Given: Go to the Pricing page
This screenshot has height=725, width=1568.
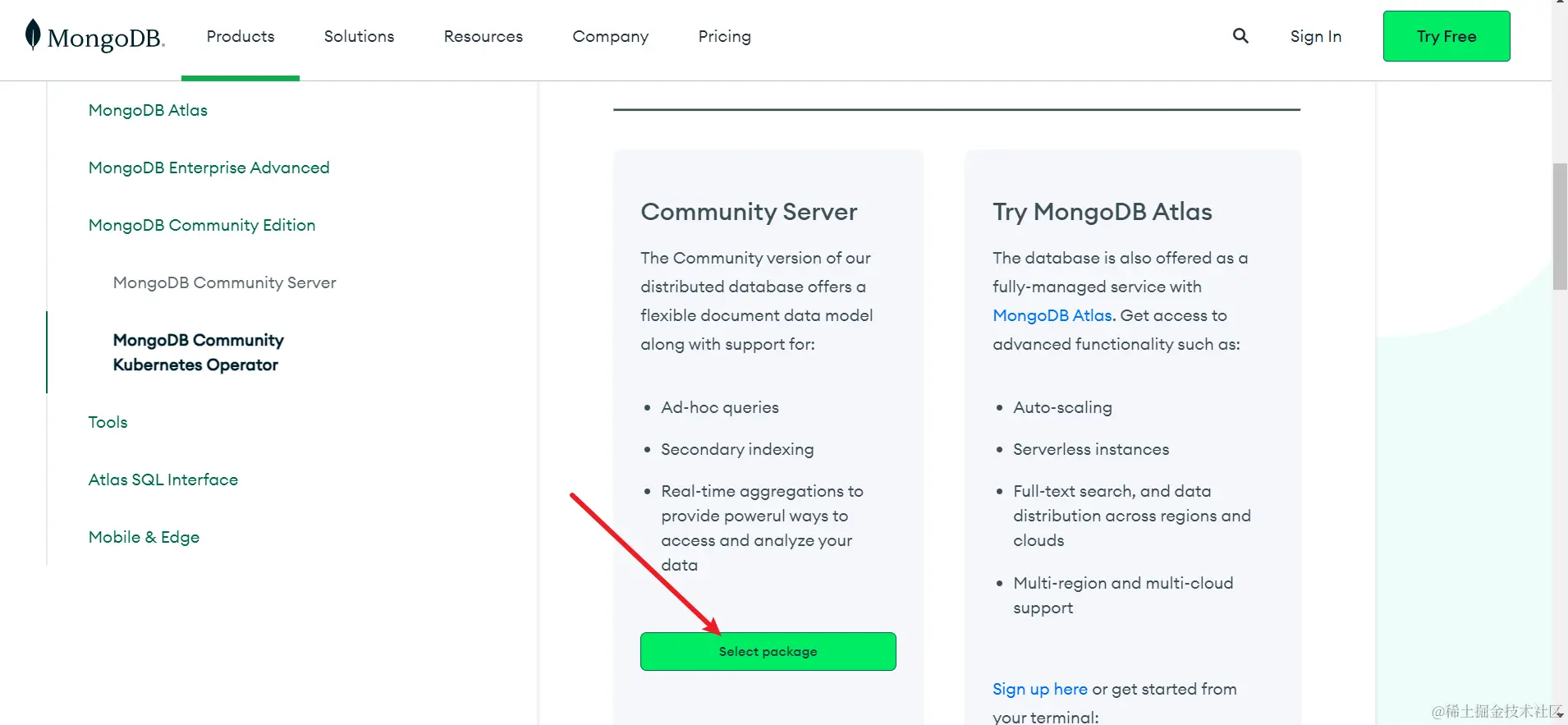Looking at the screenshot, I should click(x=725, y=36).
